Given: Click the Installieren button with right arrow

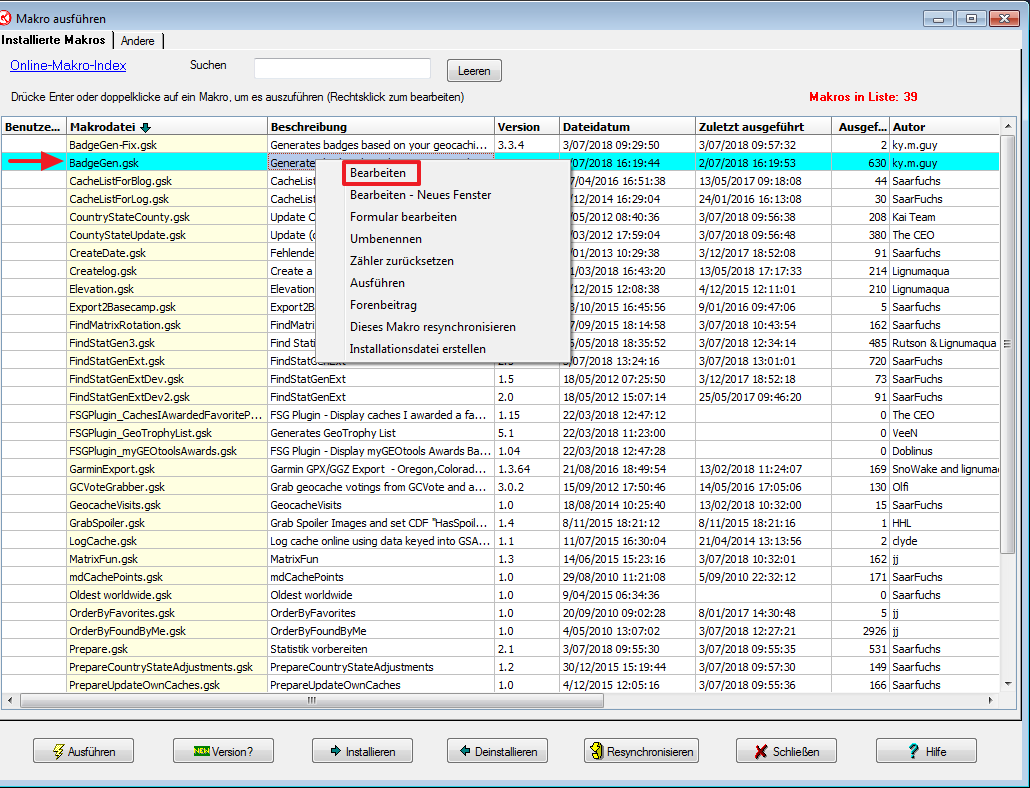Looking at the screenshot, I should pos(363,751).
